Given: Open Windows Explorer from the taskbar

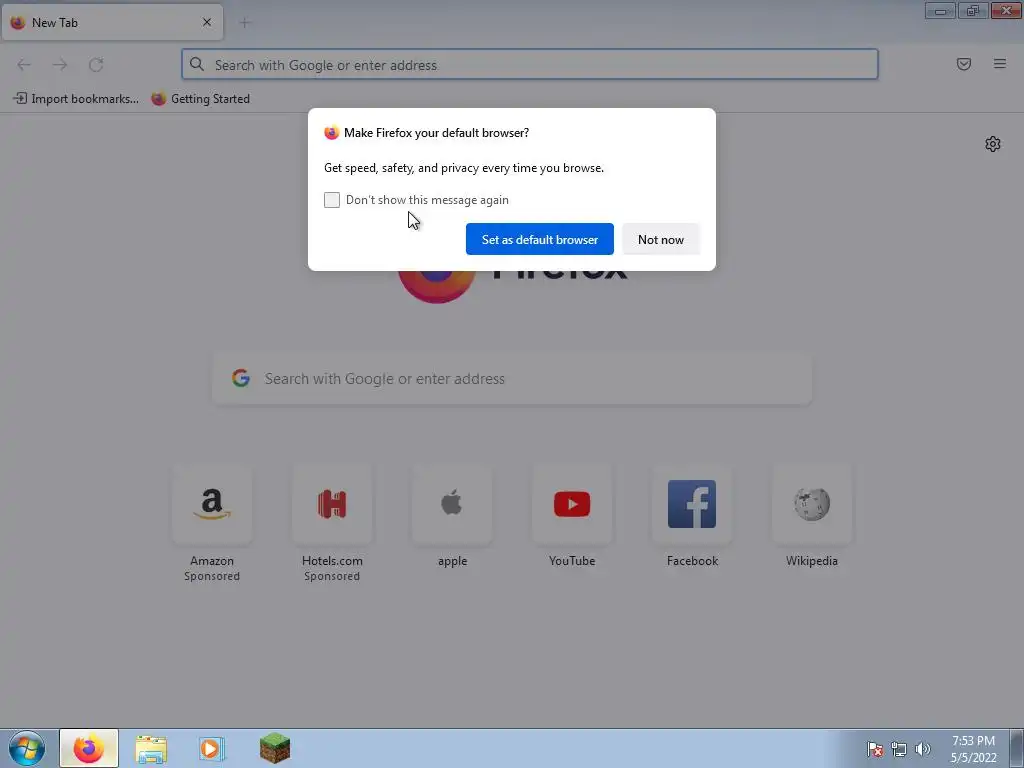Looking at the screenshot, I should 151,748.
